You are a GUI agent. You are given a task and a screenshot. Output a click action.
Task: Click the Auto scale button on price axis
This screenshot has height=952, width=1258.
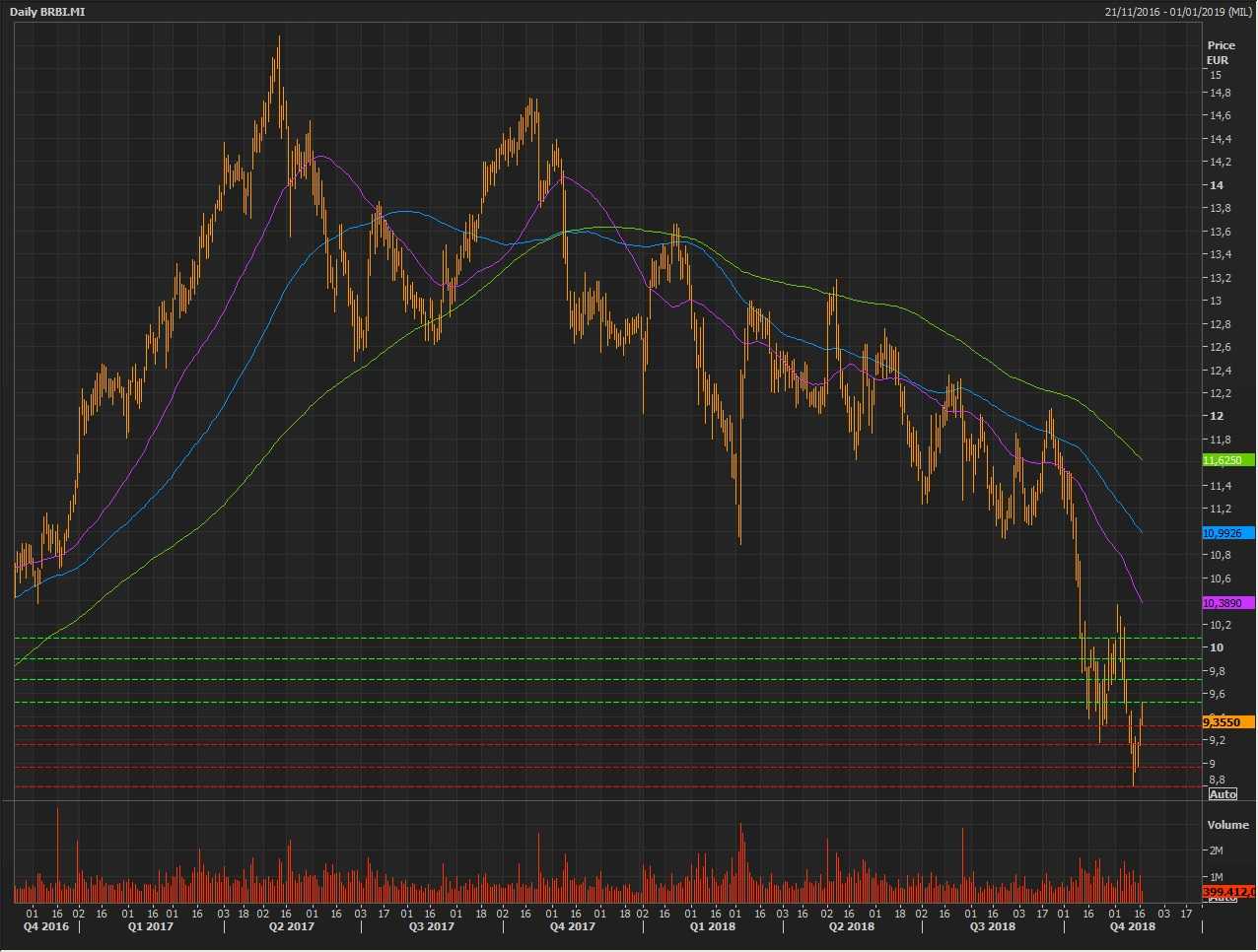pos(1223,794)
